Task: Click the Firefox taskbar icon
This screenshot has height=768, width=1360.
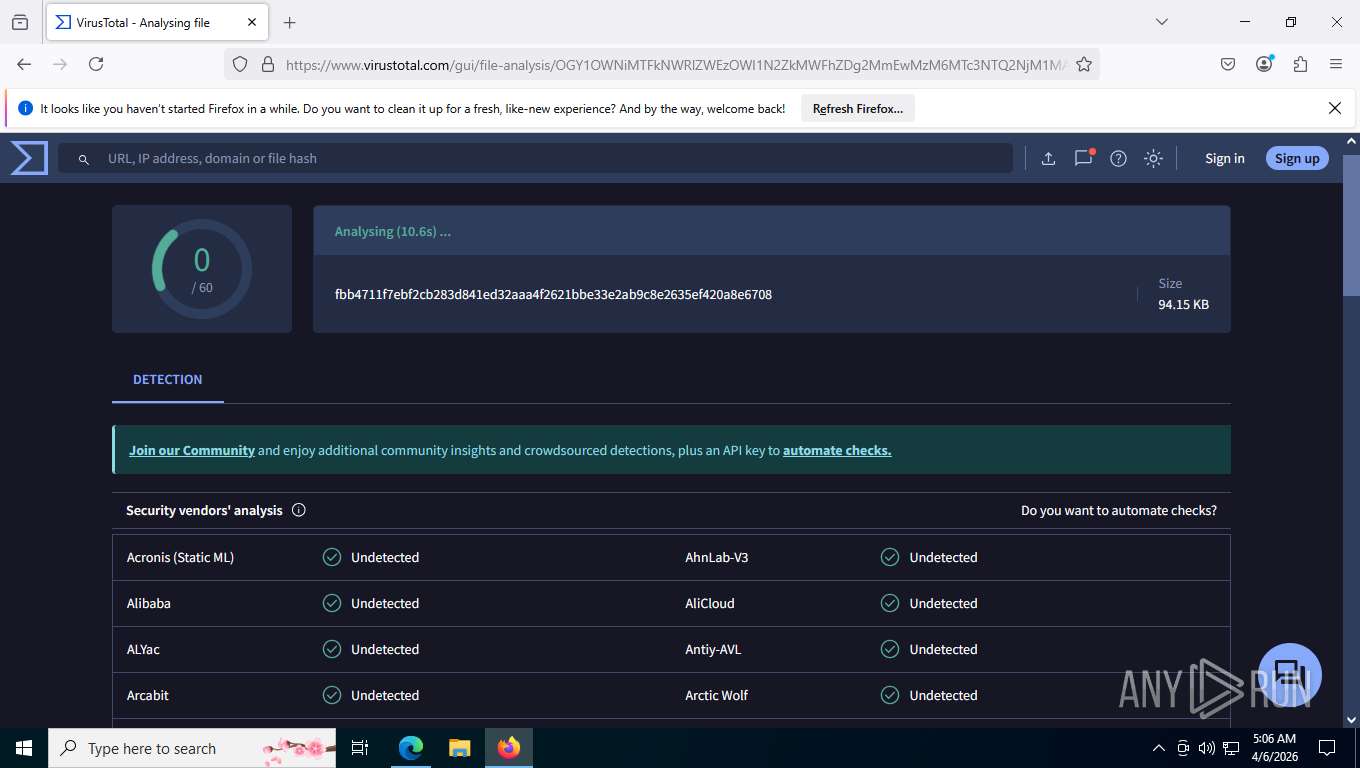Action: pos(509,748)
